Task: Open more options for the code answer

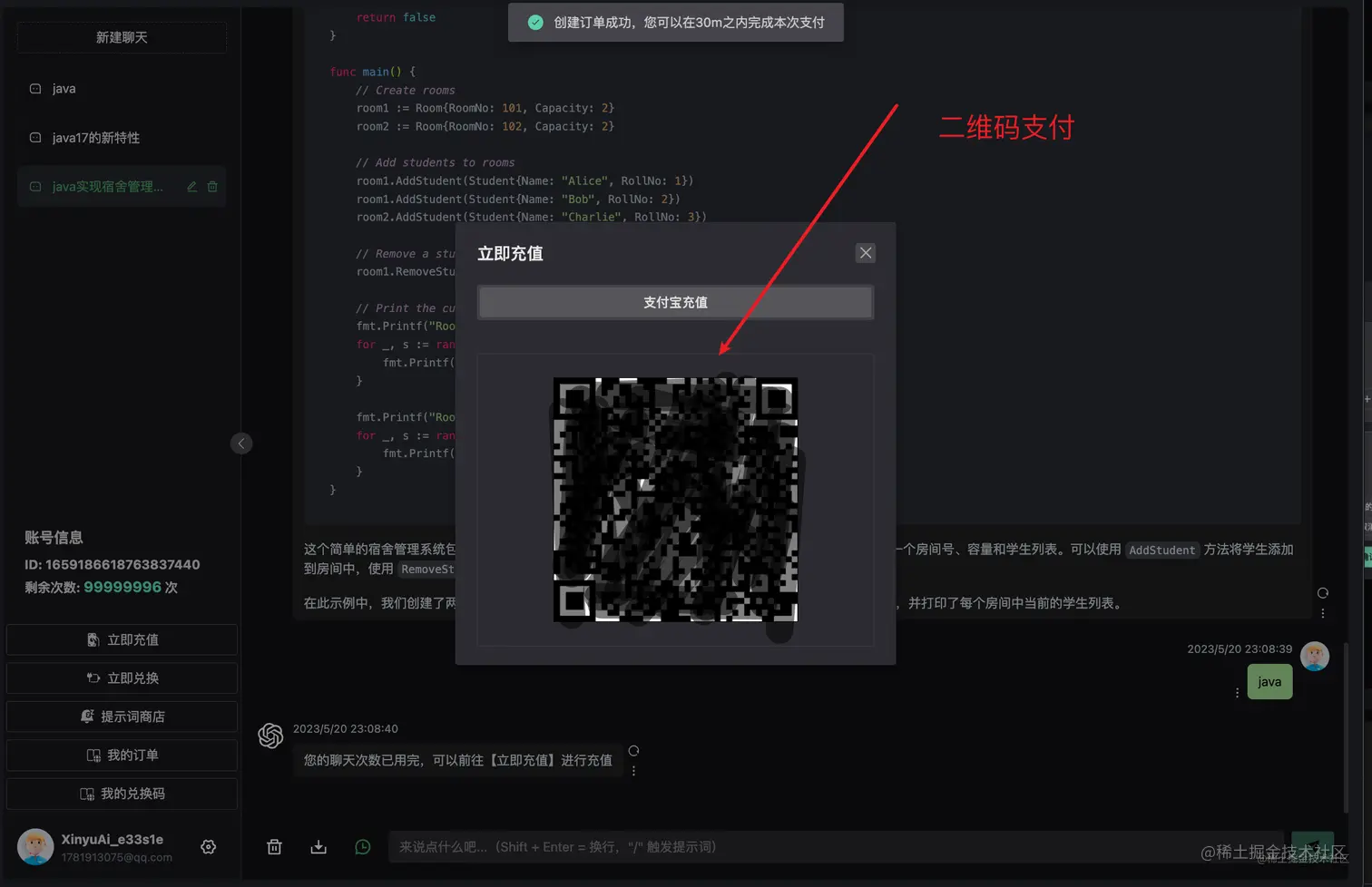Action: [x=1323, y=614]
